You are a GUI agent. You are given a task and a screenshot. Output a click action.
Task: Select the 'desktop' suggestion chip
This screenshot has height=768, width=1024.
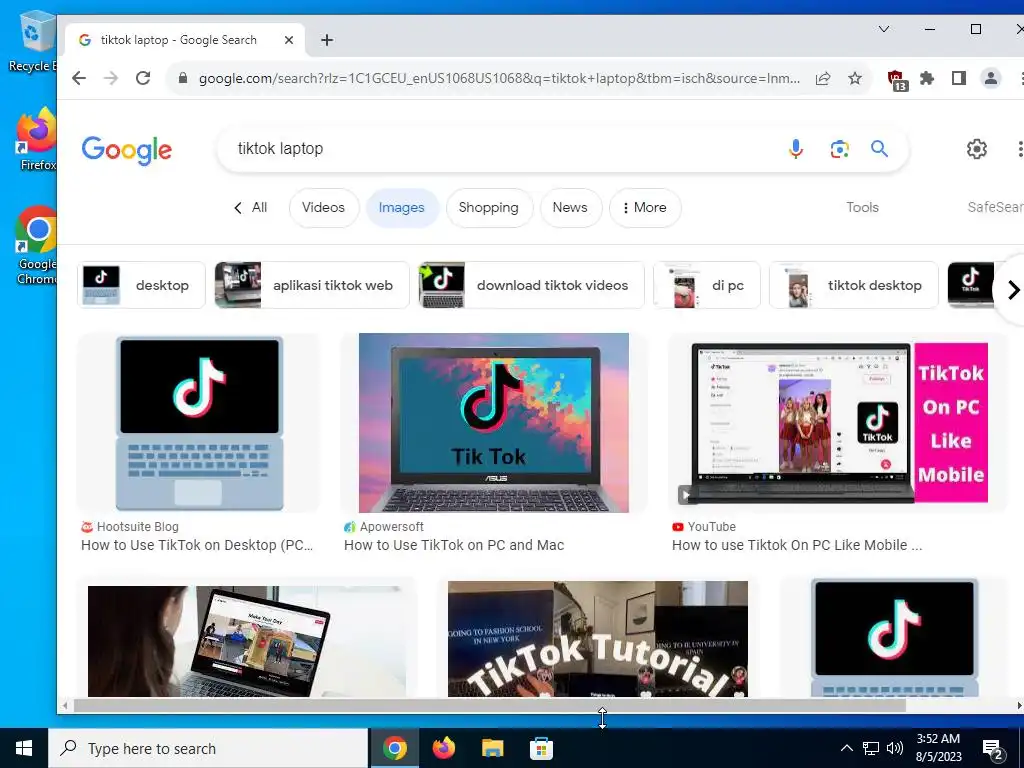point(141,285)
